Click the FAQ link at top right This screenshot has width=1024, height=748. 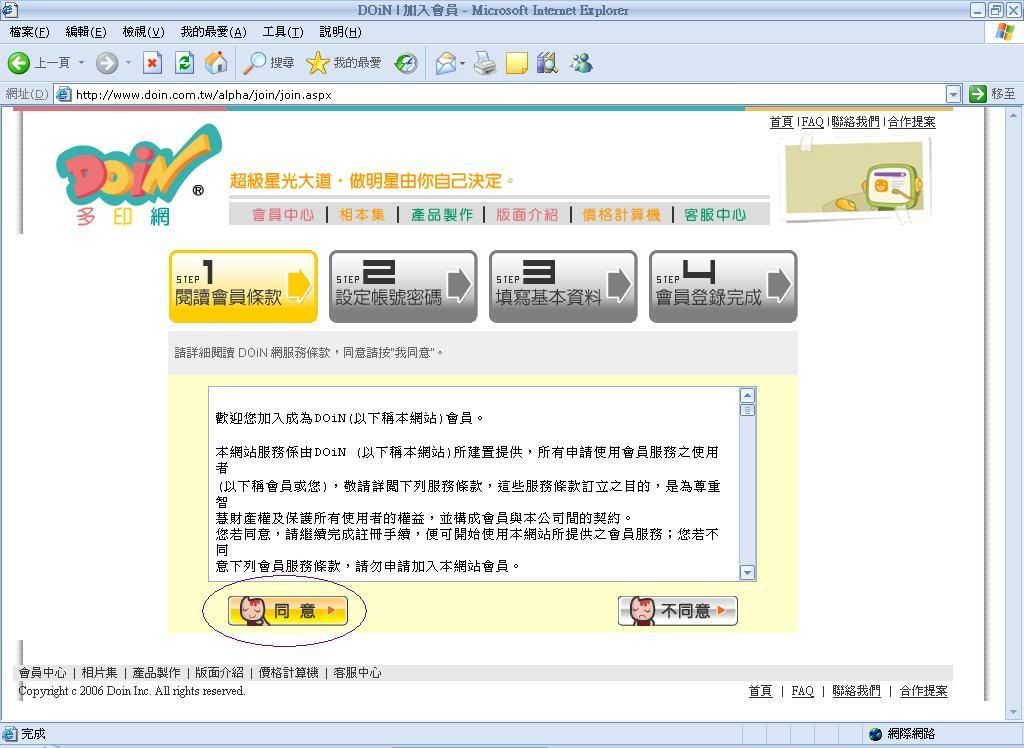point(813,122)
